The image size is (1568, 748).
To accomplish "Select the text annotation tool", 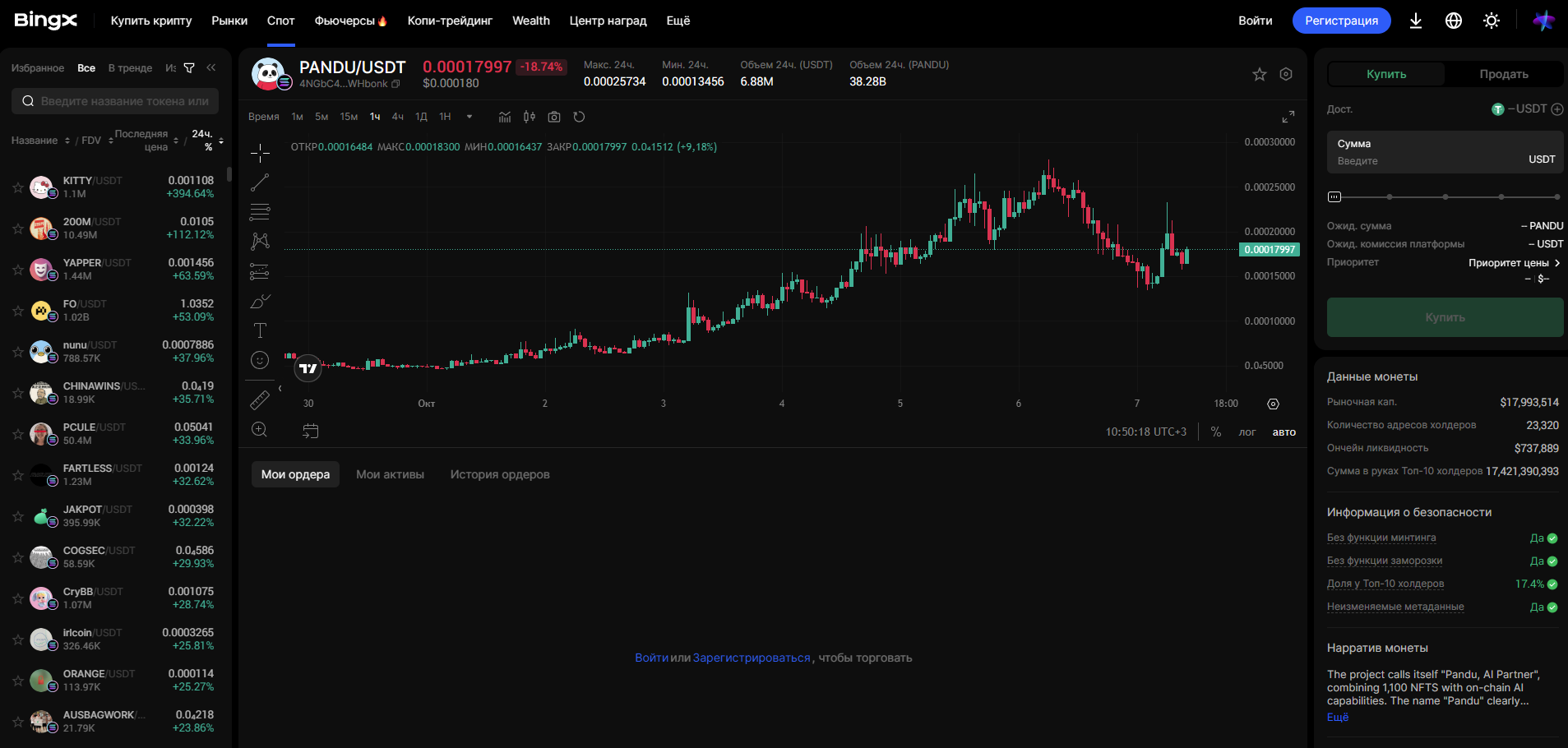I will [x=260, y=330].
